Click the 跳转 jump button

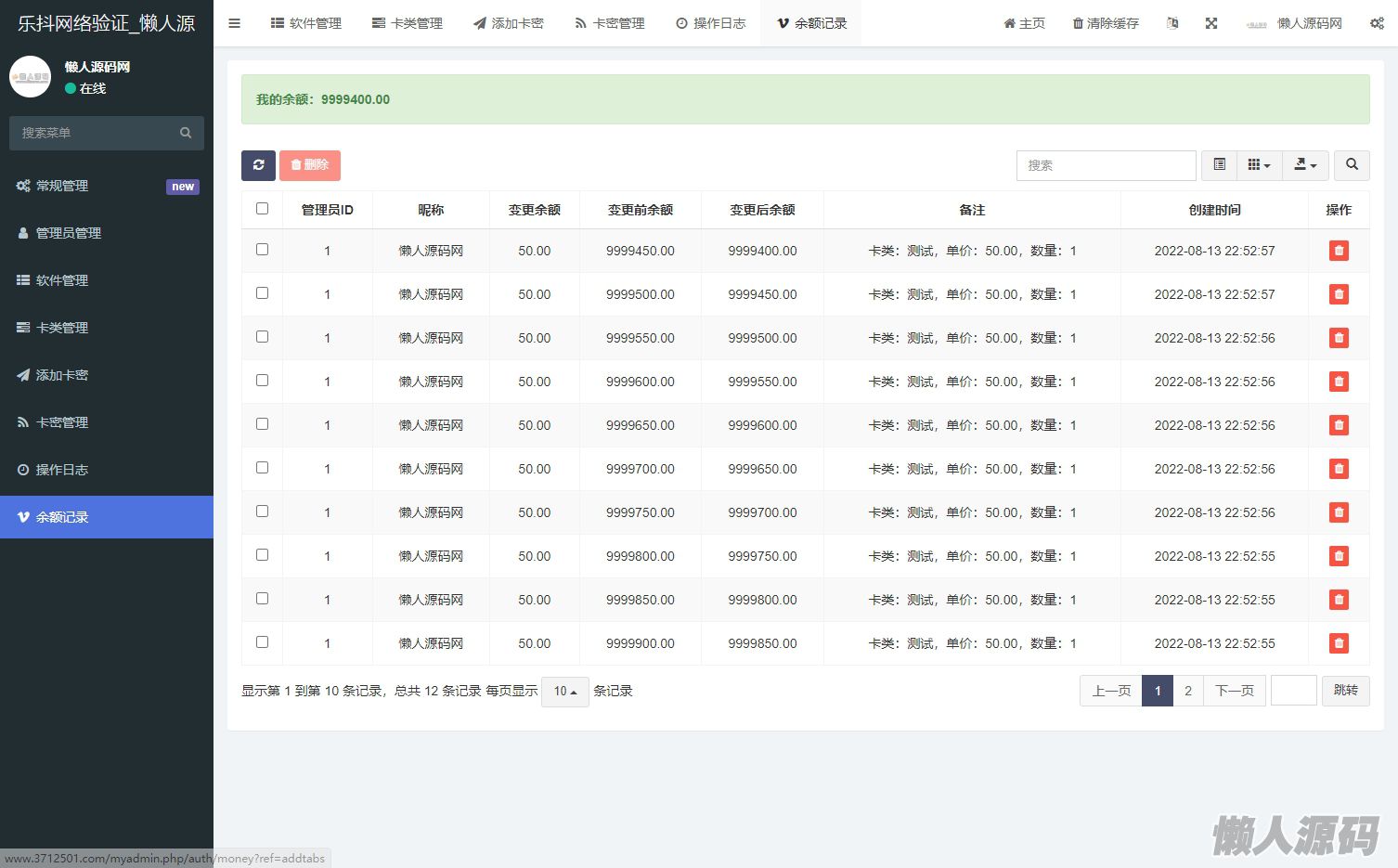tap(1345, 691)
